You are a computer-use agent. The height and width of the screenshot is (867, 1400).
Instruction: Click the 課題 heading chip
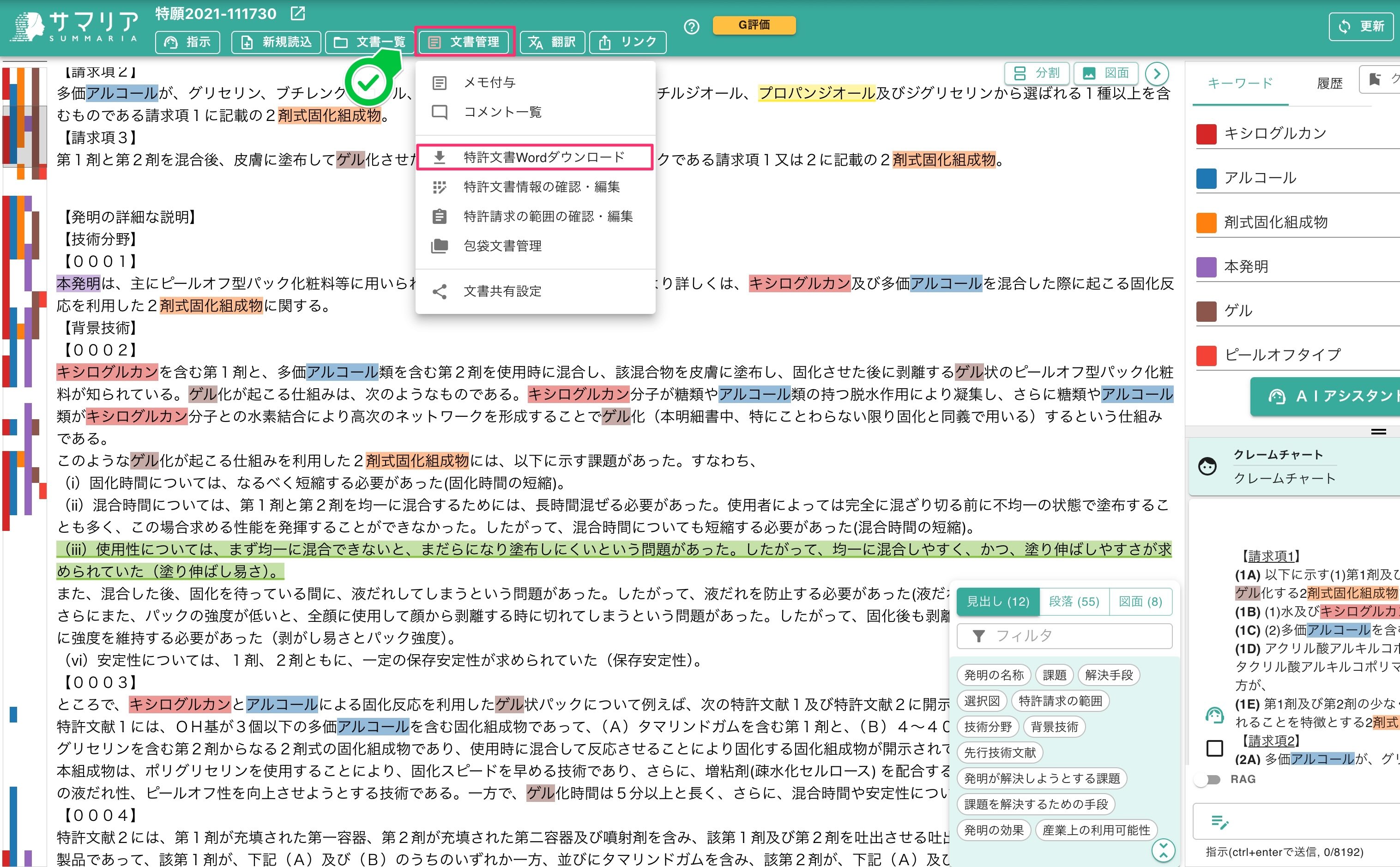(x=1054, y=675)
